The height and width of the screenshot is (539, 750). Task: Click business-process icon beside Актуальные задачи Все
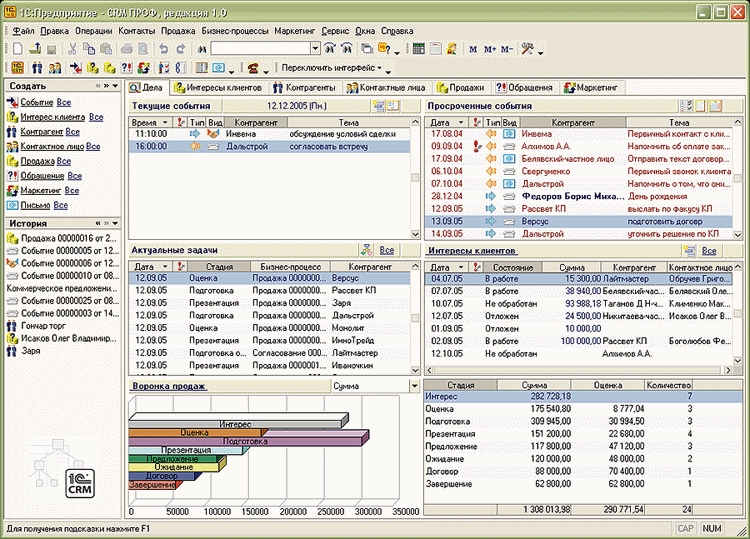tap(367, 250)
